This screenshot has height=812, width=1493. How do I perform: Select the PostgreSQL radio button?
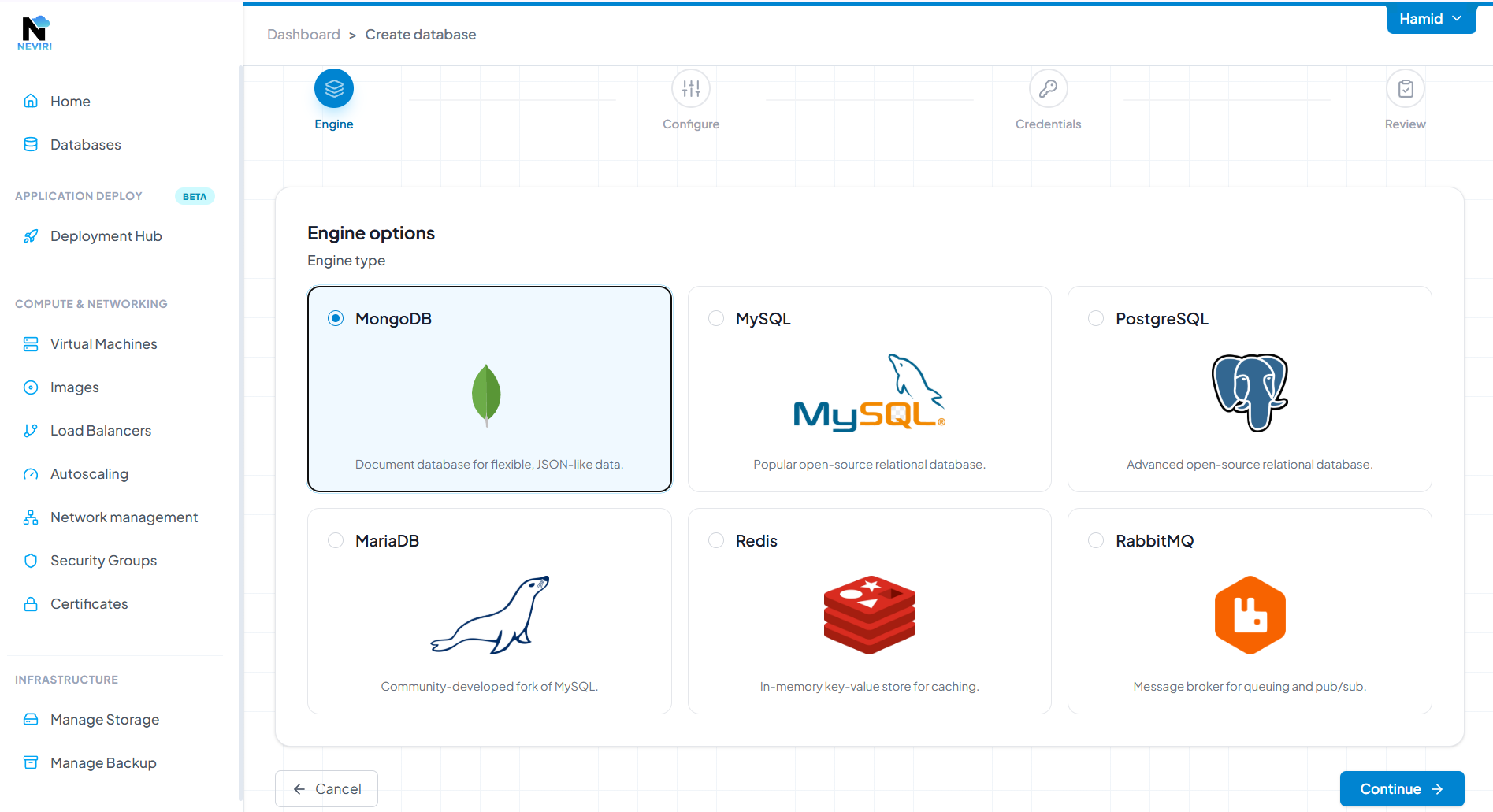click(x=1096, y=318)
